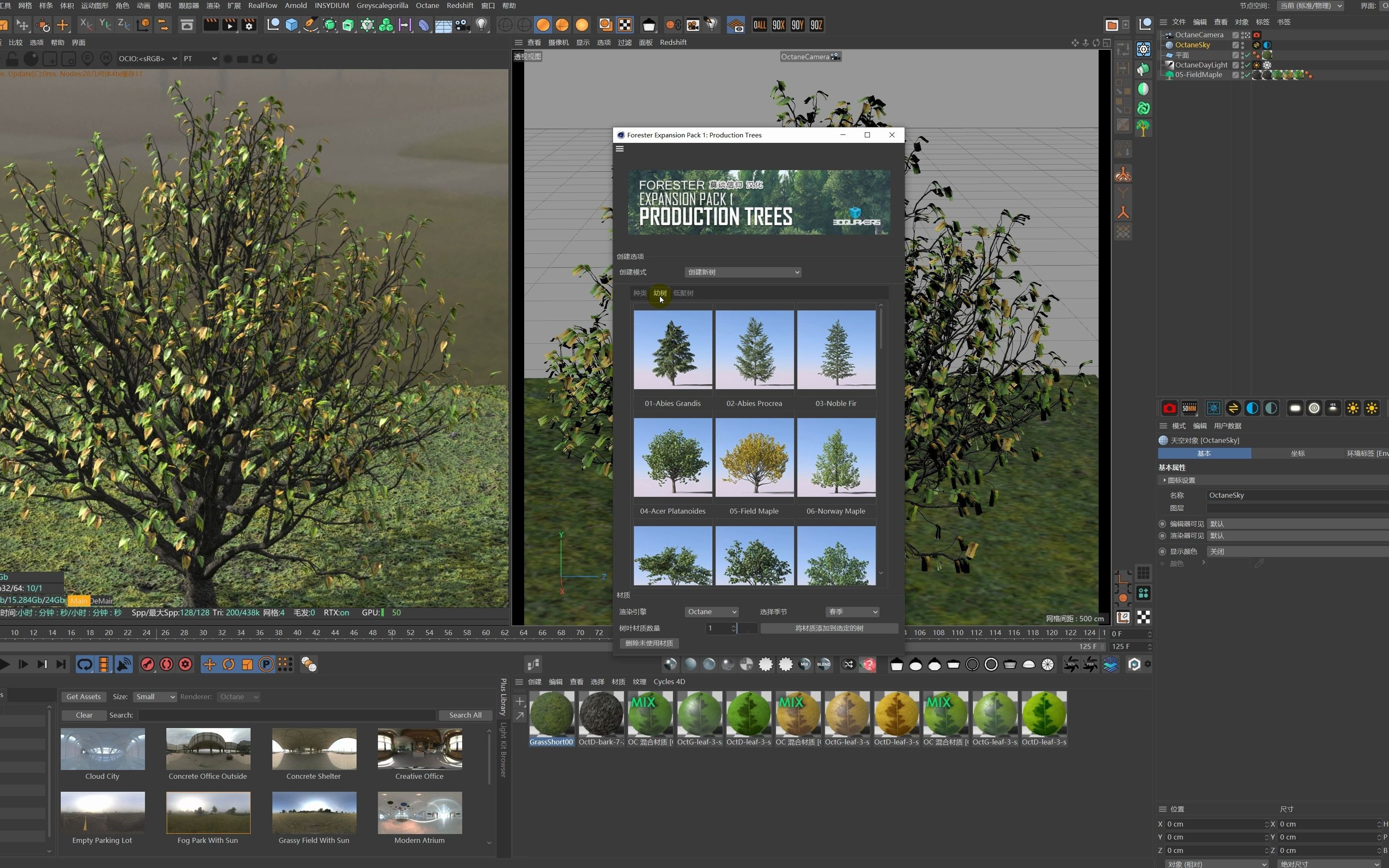Click the record active objects red key button
The image size is (1389, 868).
click(147, 665)
